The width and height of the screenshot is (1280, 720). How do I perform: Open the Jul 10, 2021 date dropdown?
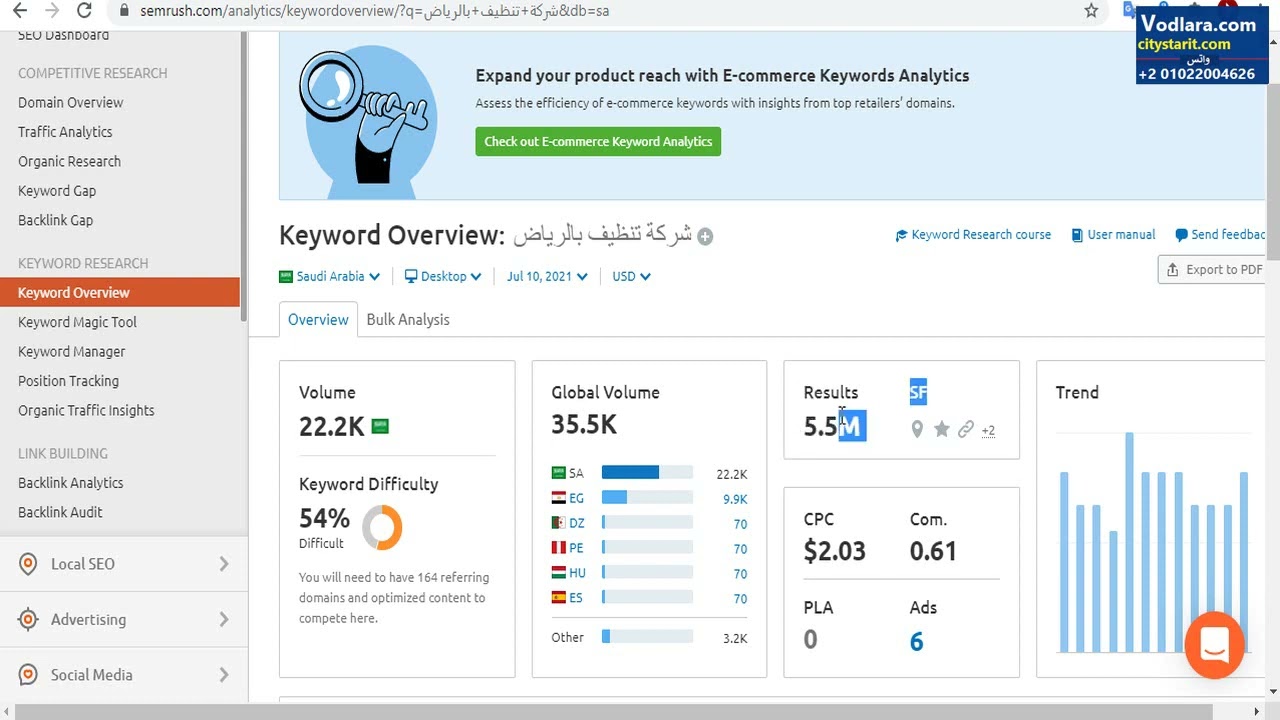point(547,276)
